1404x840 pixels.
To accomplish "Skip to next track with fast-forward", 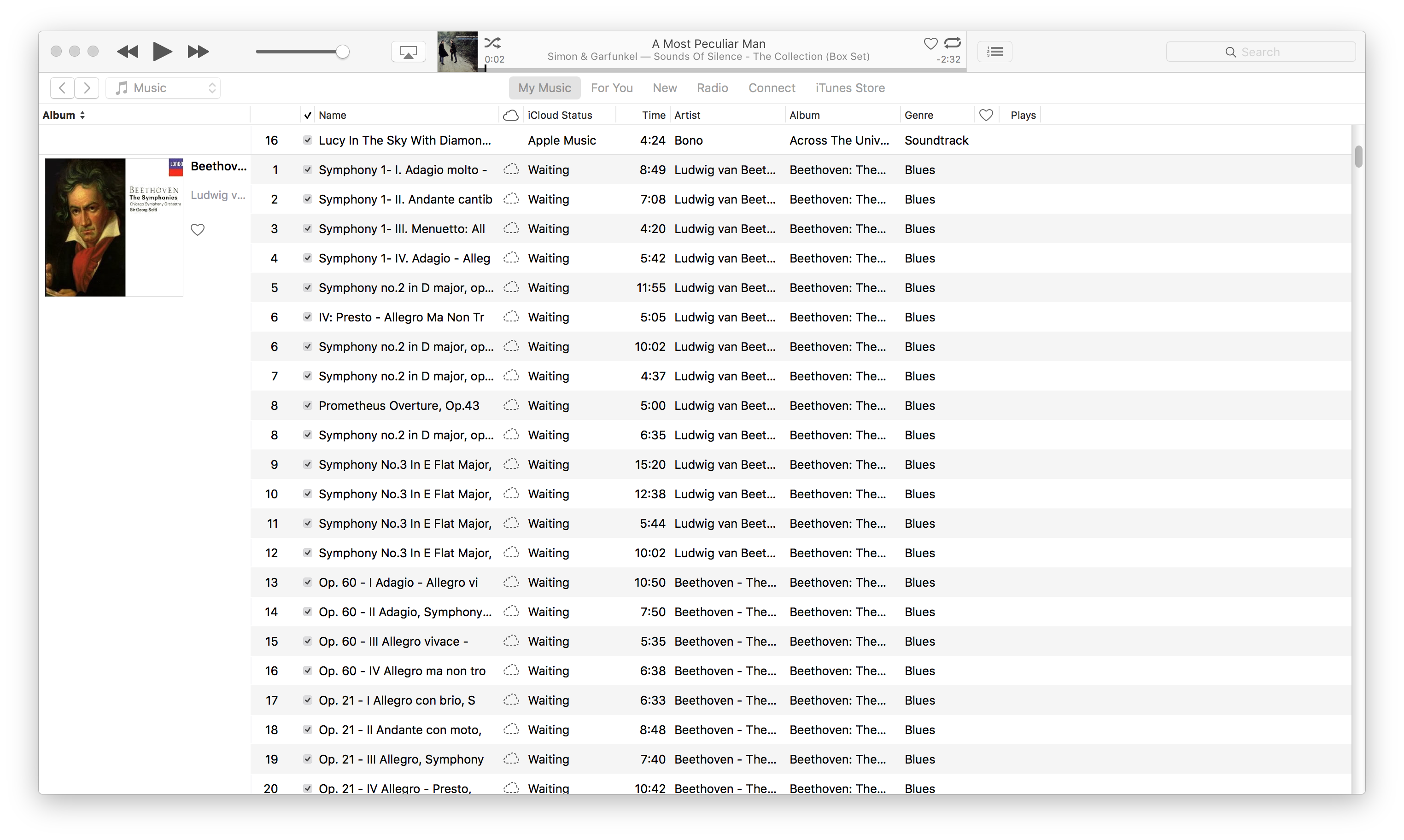I will coord(198,52).
